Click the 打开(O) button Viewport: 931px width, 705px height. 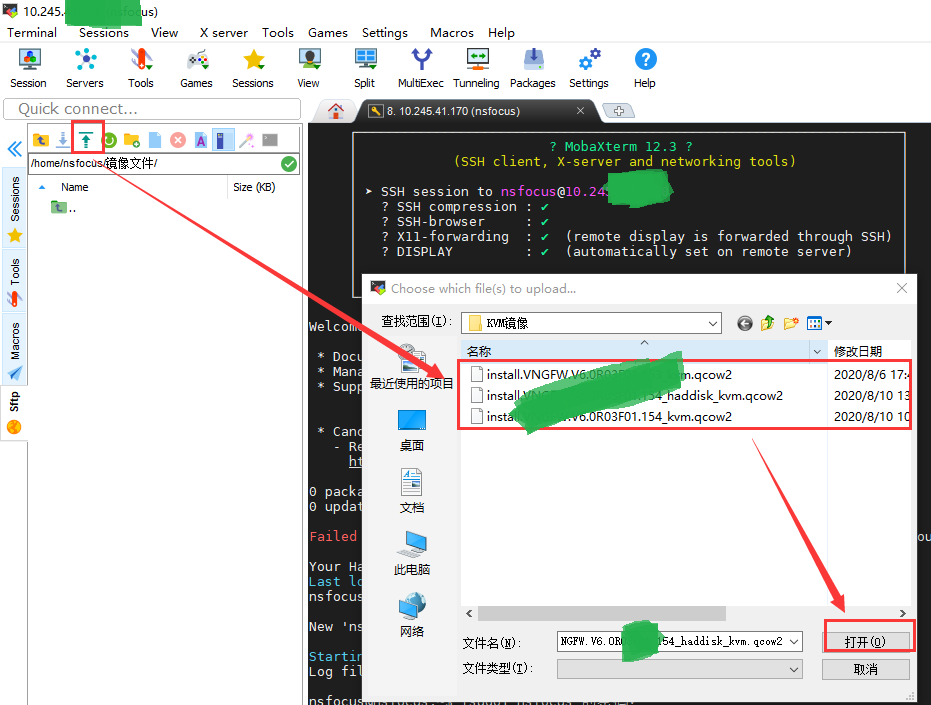pyautogui.click(x=866, y=642)
